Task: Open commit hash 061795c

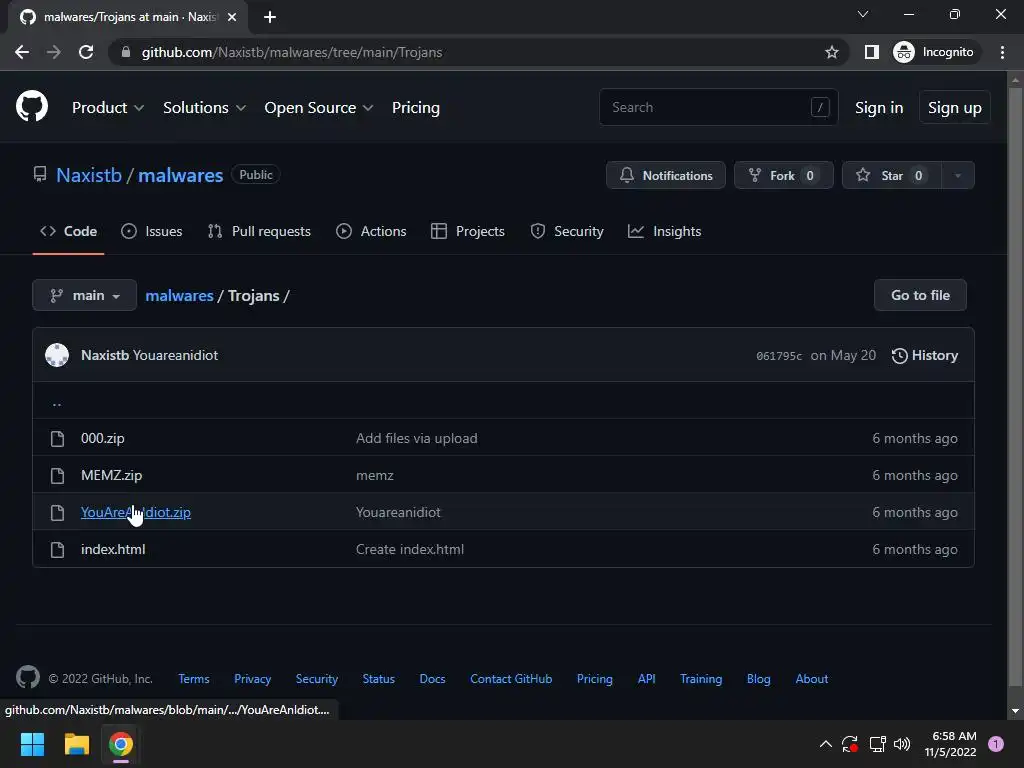Action: click(x=779, y=356)
